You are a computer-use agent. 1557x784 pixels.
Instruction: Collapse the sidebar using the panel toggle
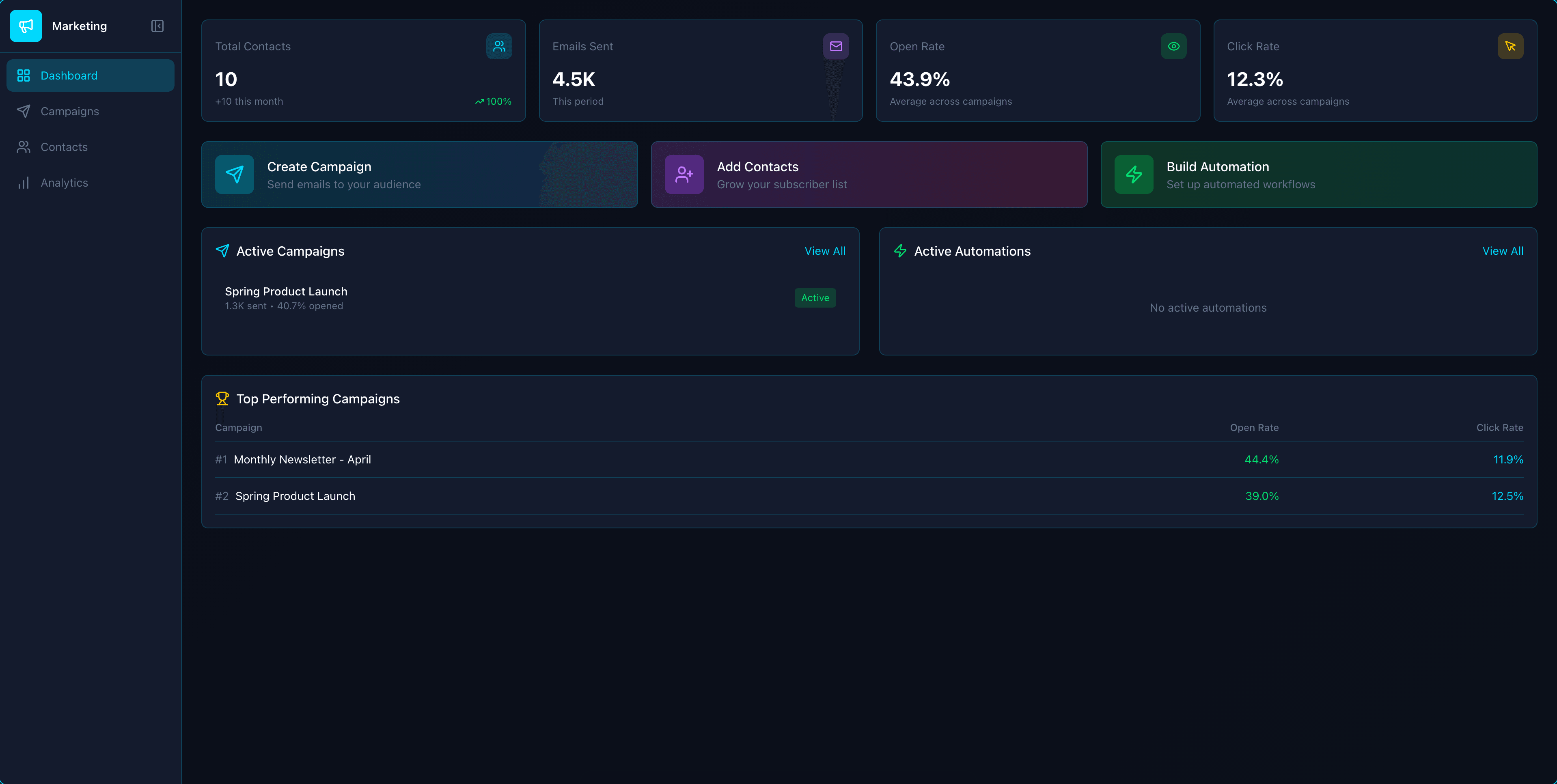(157, 26)
